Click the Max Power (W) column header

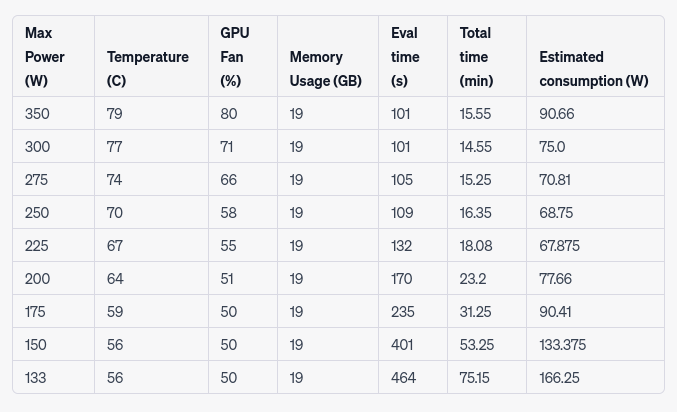(x=45, y=57)
